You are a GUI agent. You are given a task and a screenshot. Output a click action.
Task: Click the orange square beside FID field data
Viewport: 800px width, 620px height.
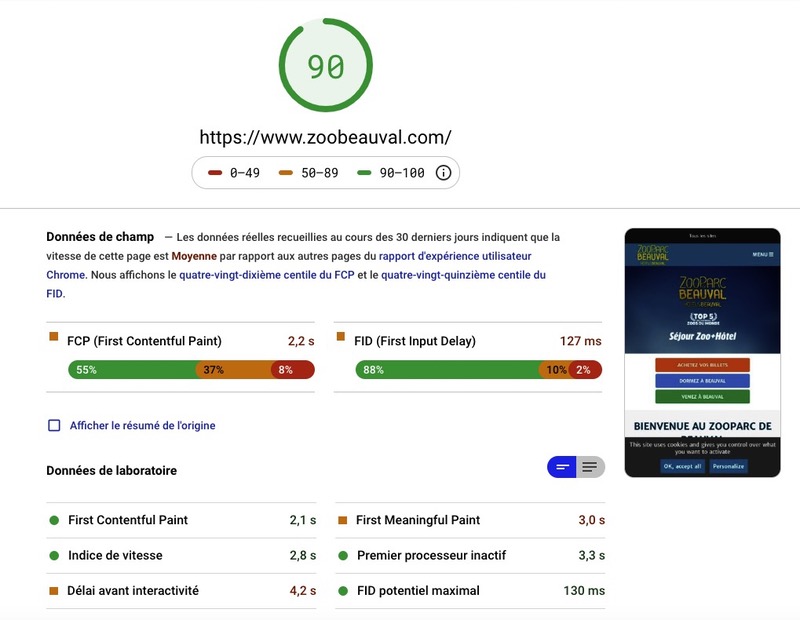tap(342, 337)
